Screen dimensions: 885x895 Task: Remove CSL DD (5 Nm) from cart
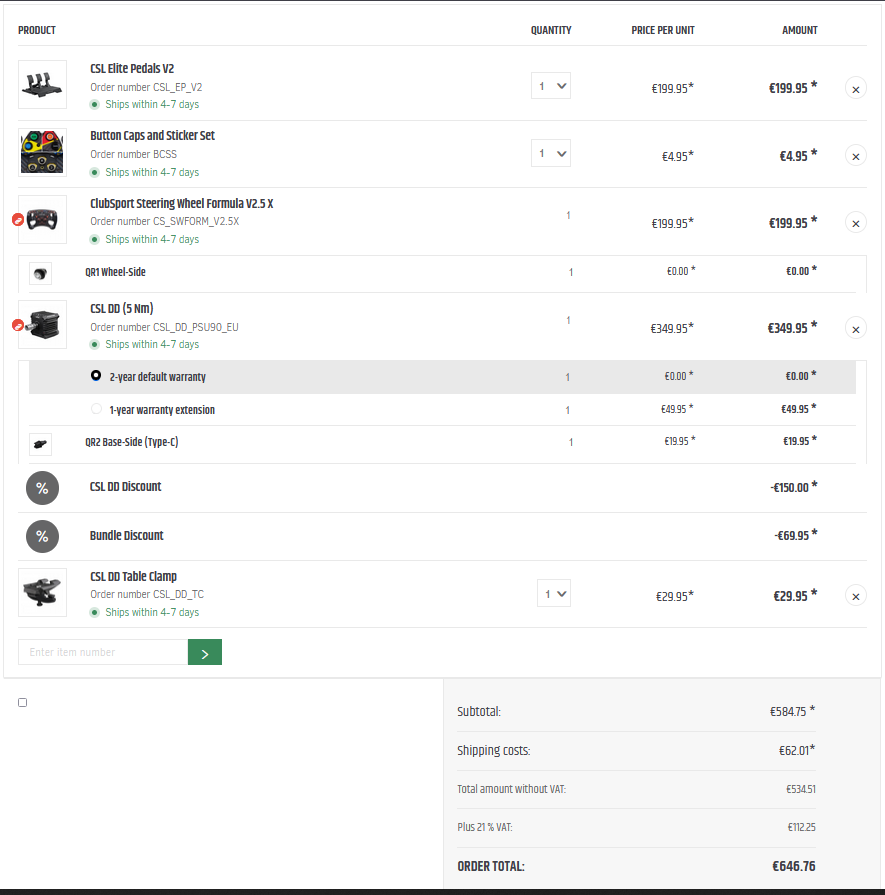point(855,329)
